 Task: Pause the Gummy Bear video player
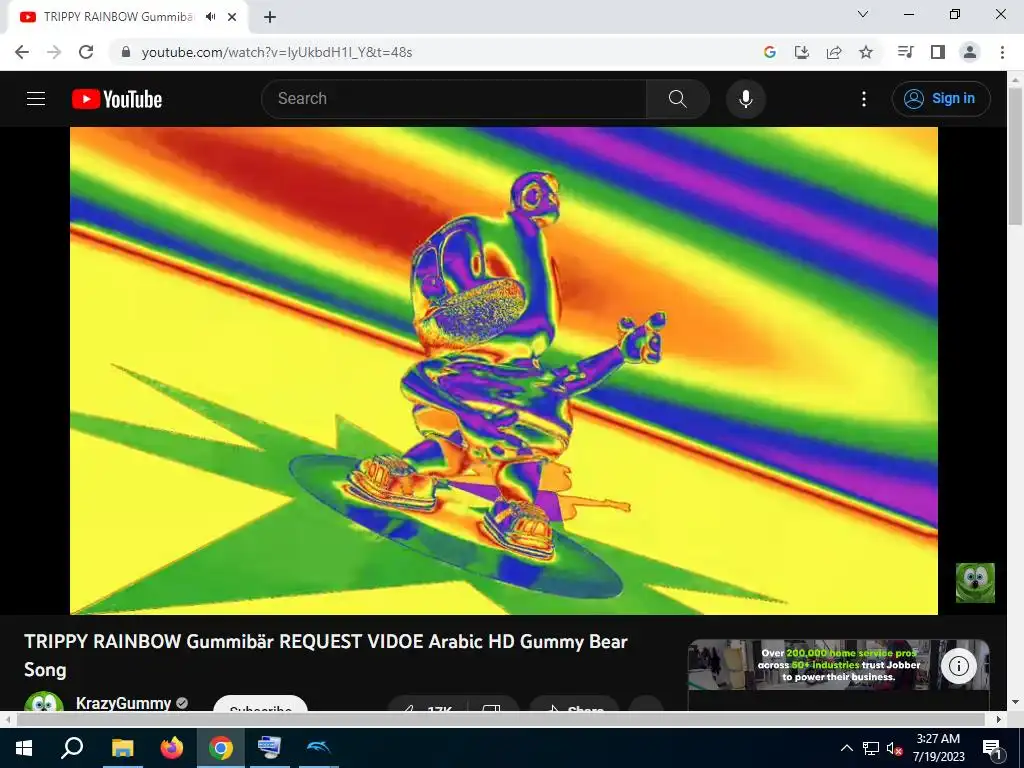coord(504,370)
